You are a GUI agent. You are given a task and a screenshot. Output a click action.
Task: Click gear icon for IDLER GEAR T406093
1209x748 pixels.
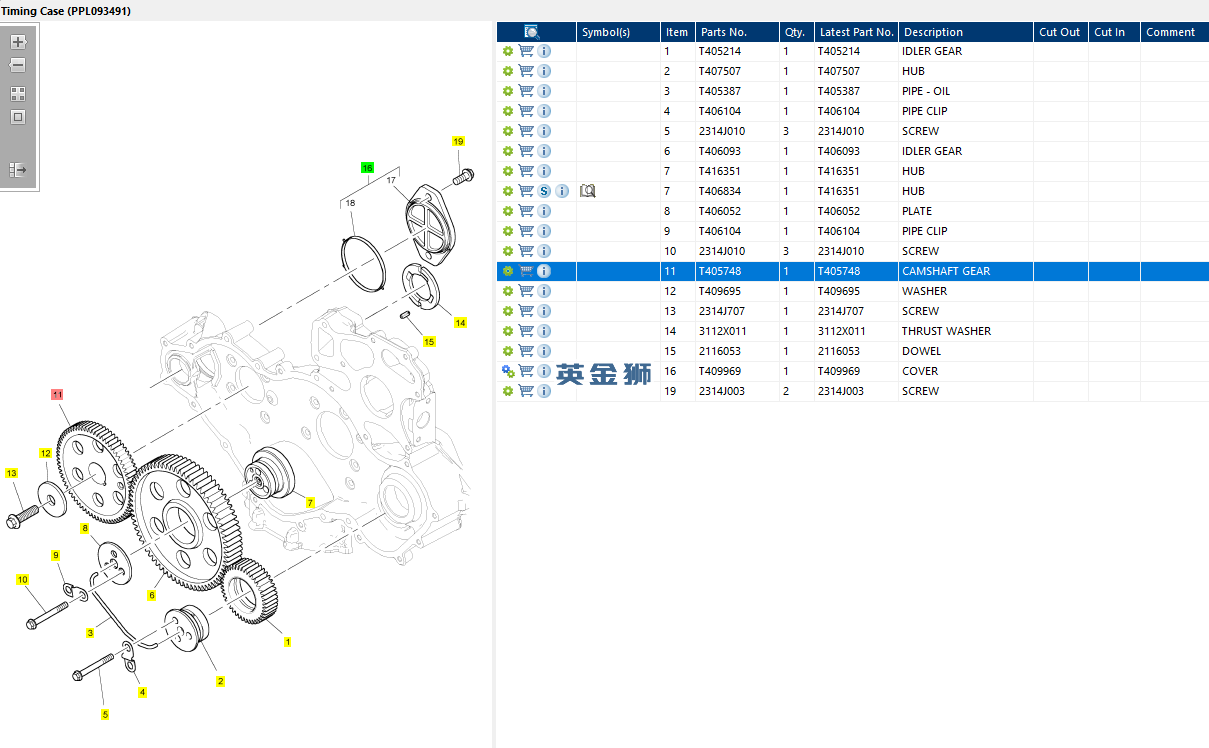508,151
